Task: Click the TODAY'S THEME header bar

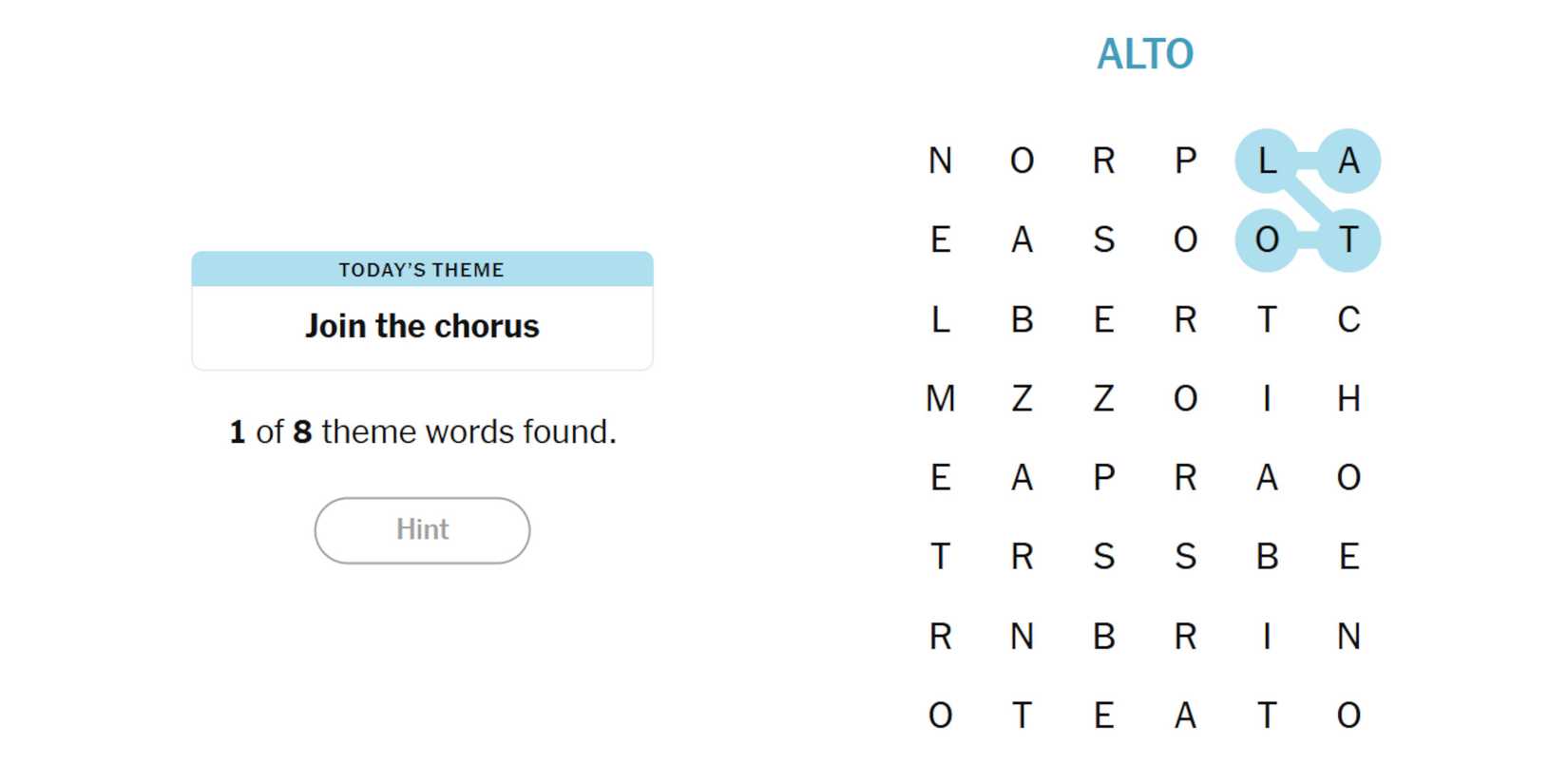Action: point(422,270)
